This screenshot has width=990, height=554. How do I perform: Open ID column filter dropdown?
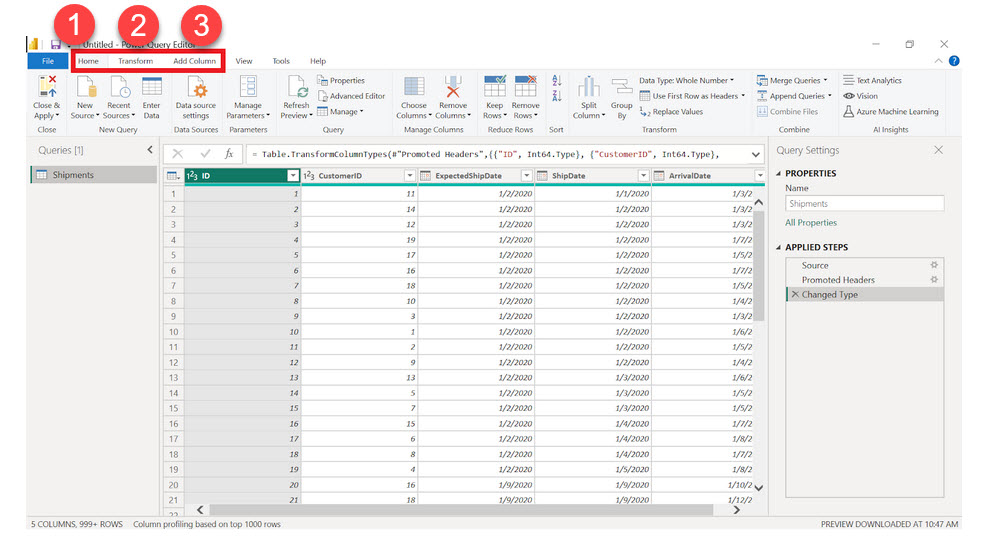tap(292, 176)
